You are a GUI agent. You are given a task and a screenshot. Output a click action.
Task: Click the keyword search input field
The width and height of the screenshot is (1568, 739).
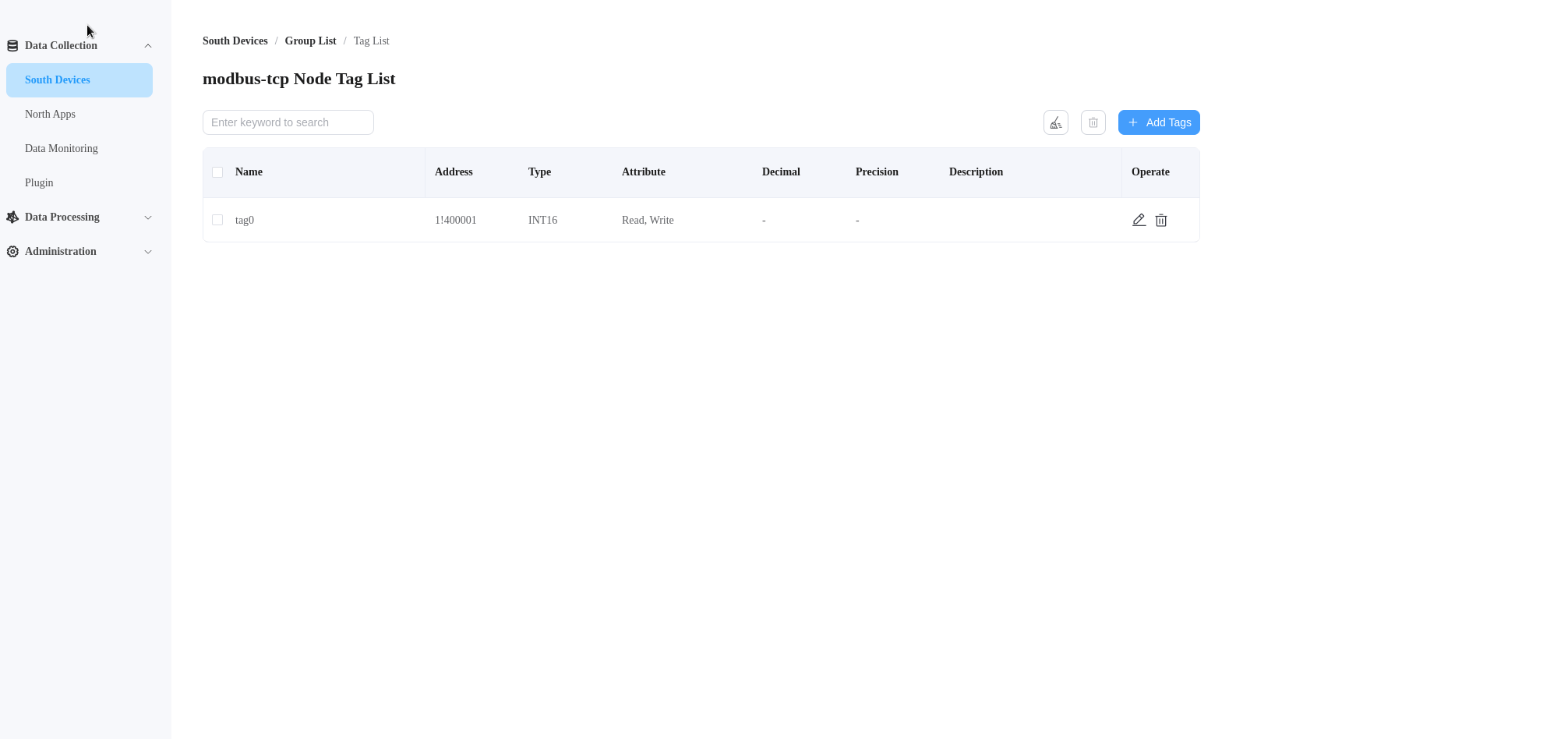(x=288, y=122)
